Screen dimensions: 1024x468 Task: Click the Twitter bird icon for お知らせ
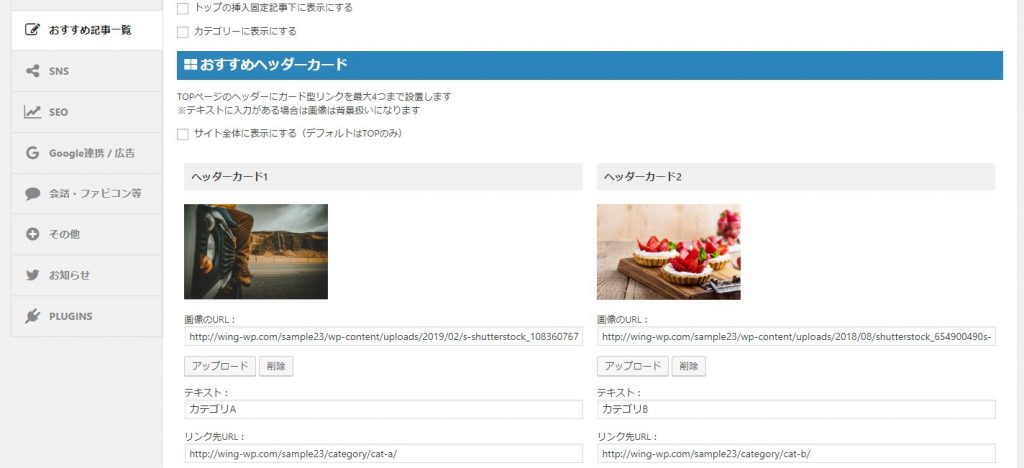click(32, 275)
